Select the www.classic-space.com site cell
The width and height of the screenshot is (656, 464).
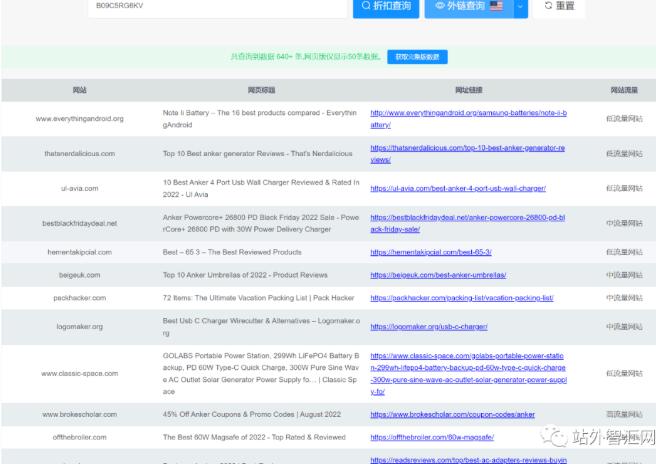click(x=79, y=374)
